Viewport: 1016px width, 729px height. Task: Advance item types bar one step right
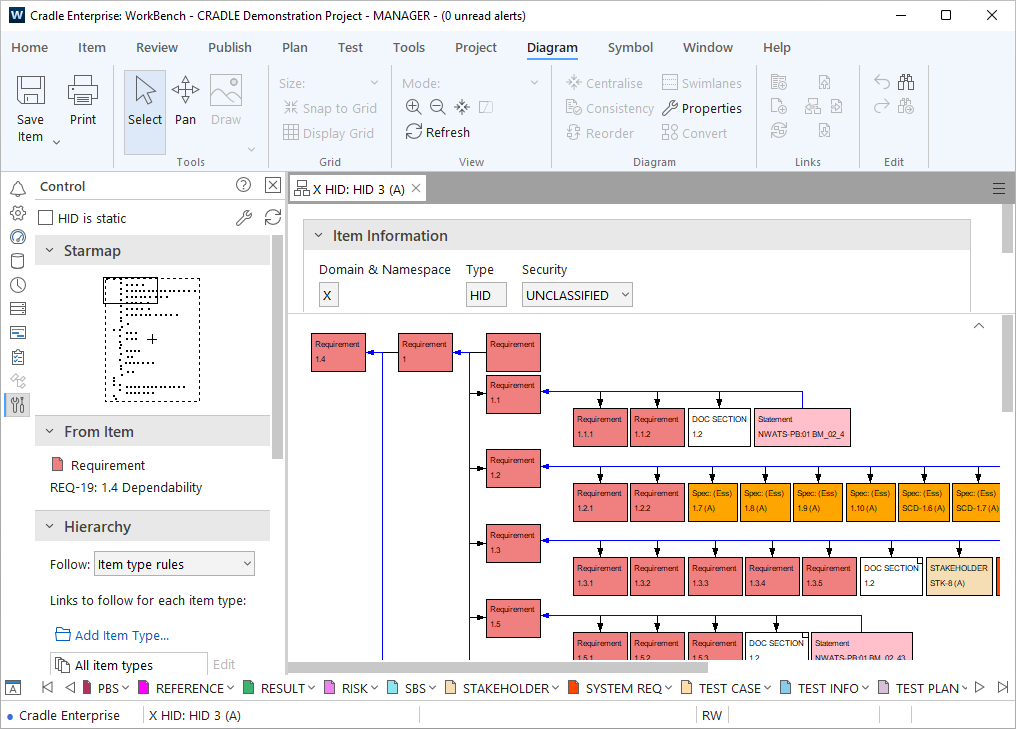pos(980,688)
